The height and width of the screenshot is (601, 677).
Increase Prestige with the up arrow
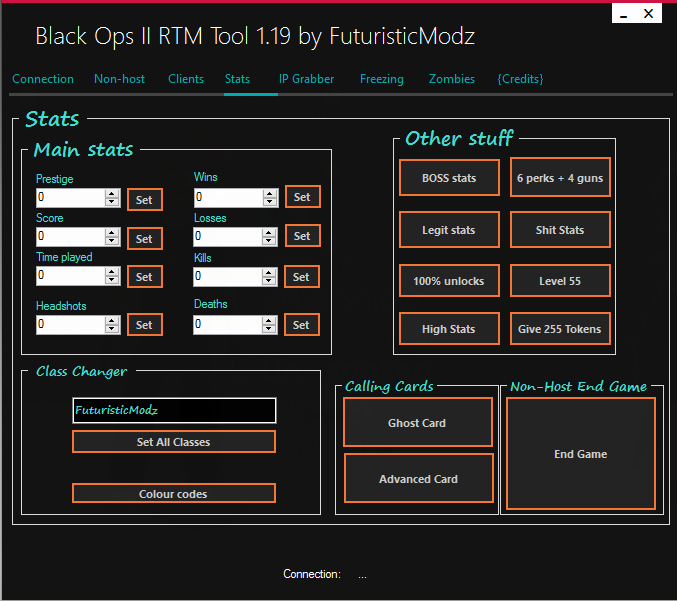click(x=112, y=193)
